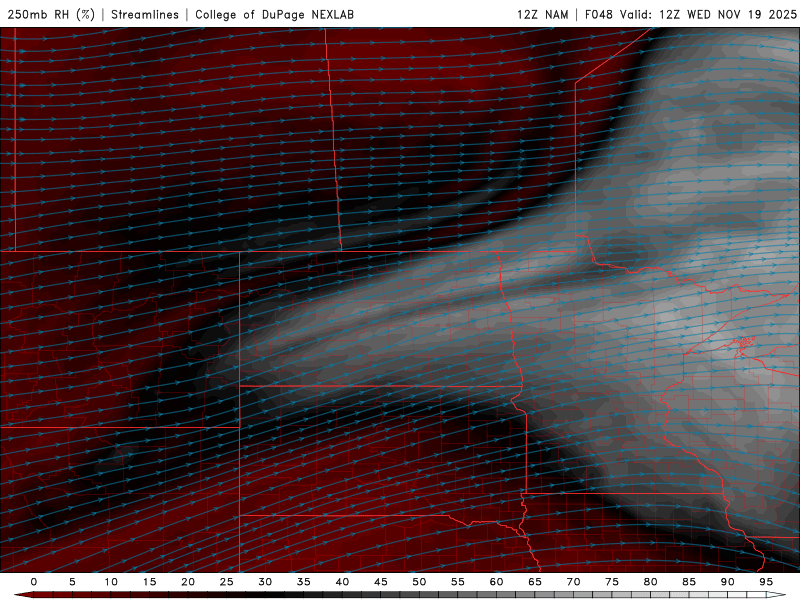The height and width of the screenshot is (600, 800).
Task: Click the legend value "40"
Action: coord(342,582)
